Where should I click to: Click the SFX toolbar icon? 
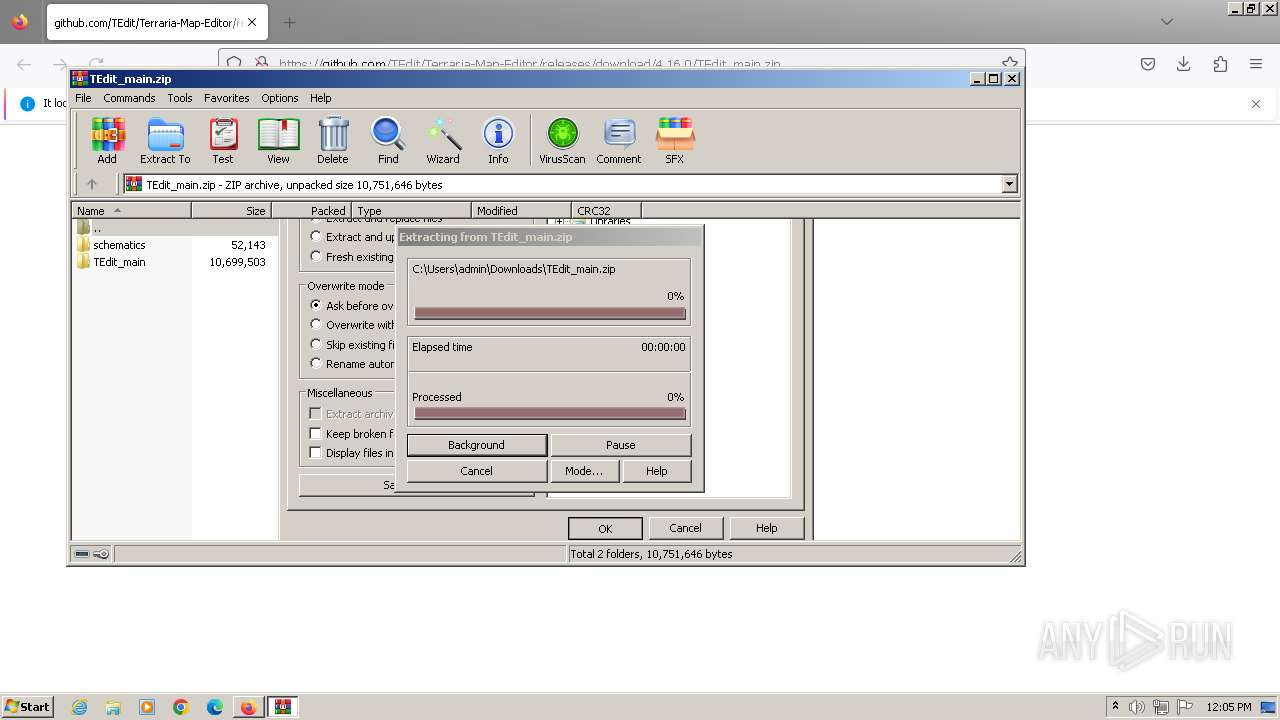(675, 140)
